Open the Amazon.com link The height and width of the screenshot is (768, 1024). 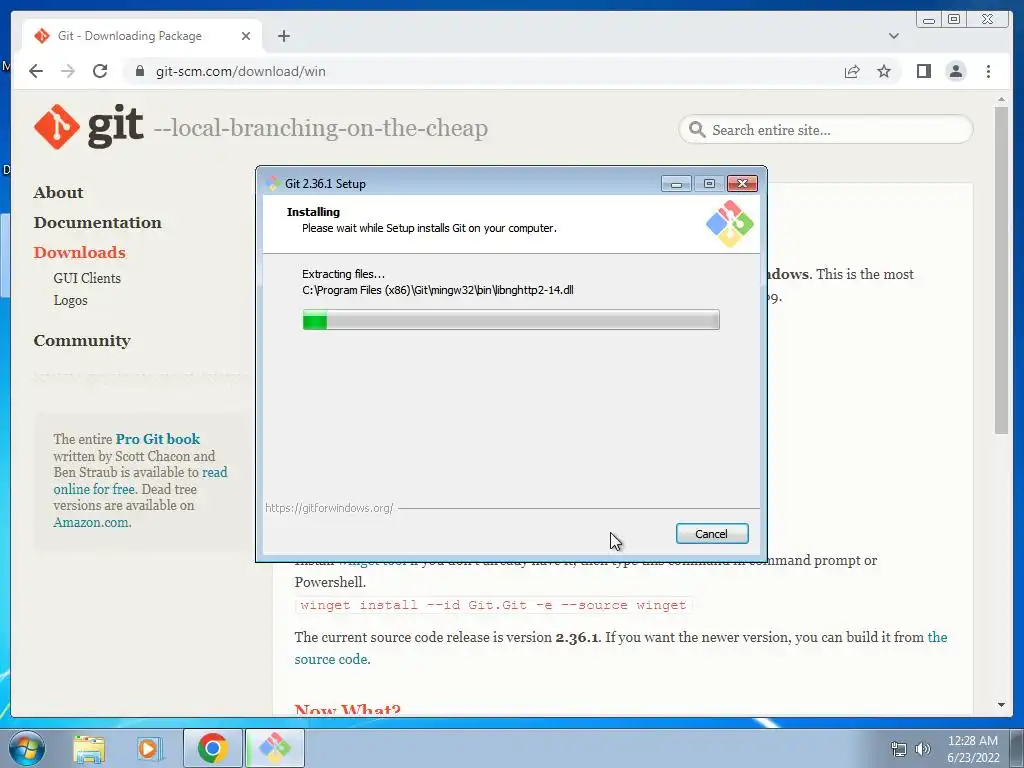91,522
